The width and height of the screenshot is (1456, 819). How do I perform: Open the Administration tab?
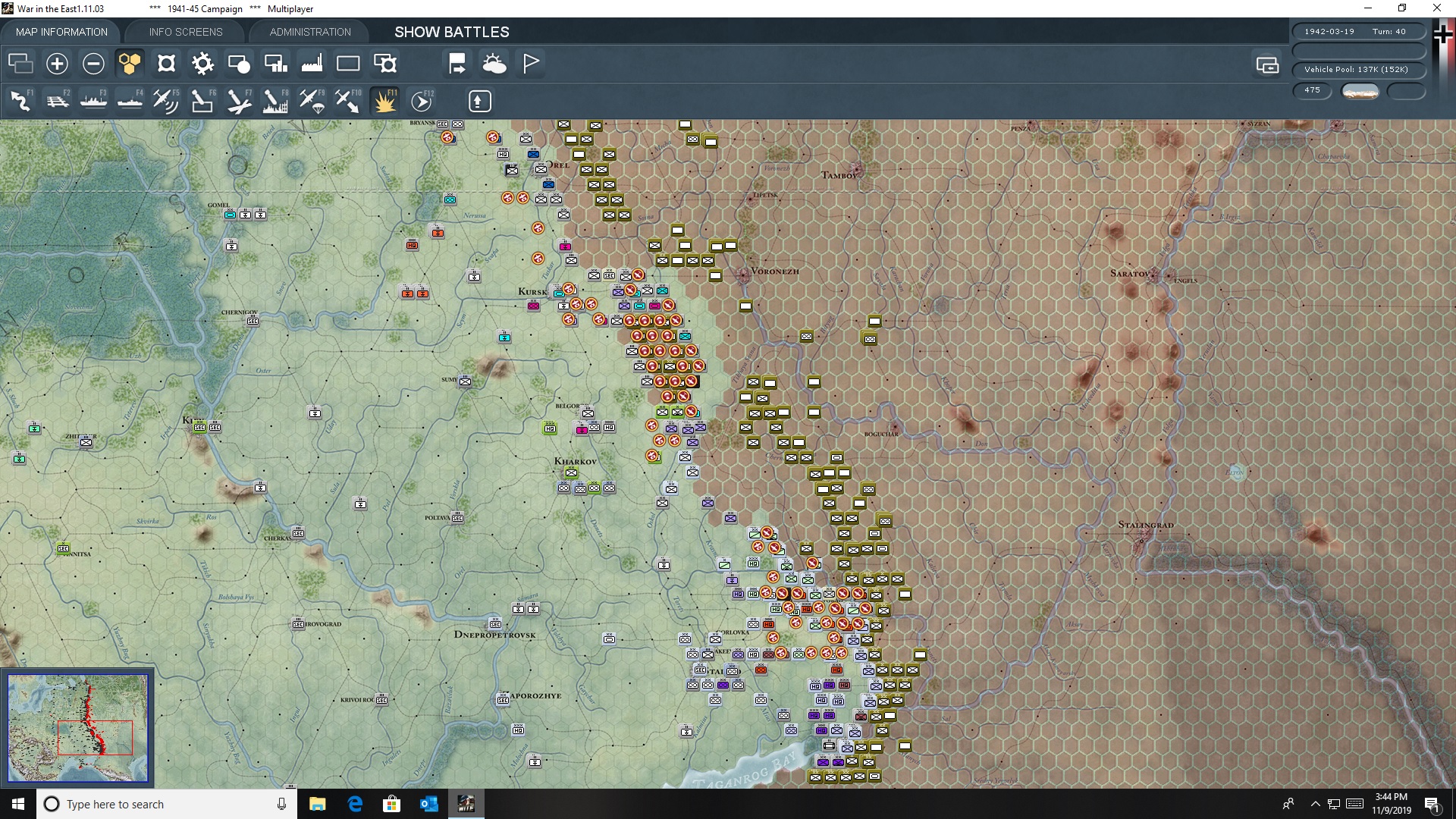click(x=310, y=32)
